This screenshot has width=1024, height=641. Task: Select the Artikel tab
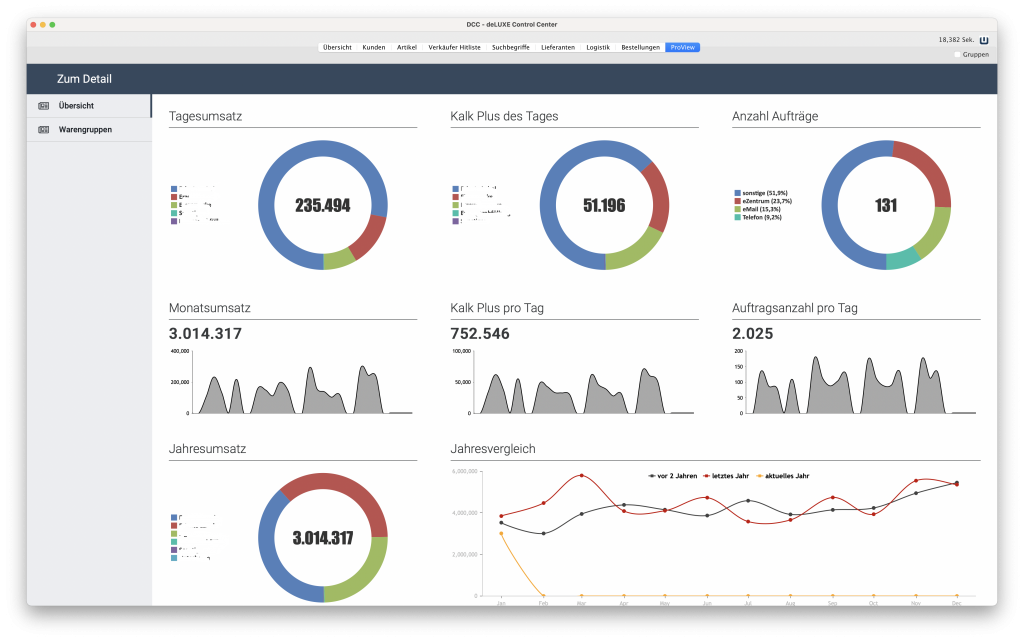(x=406, y=46)
